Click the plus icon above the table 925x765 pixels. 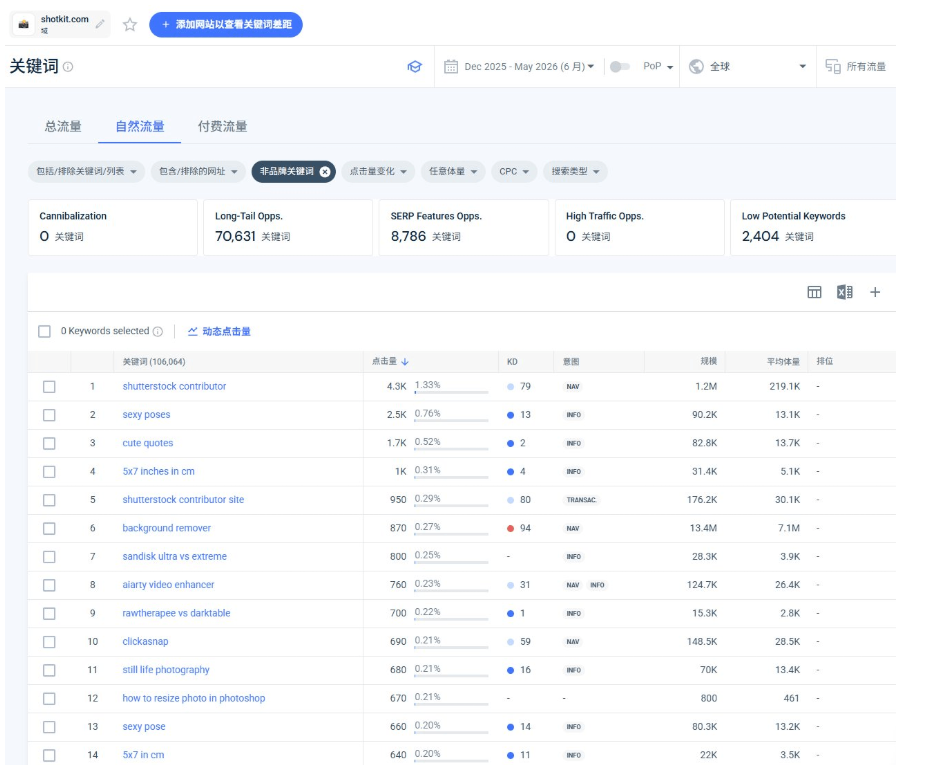tap(875, 292)
